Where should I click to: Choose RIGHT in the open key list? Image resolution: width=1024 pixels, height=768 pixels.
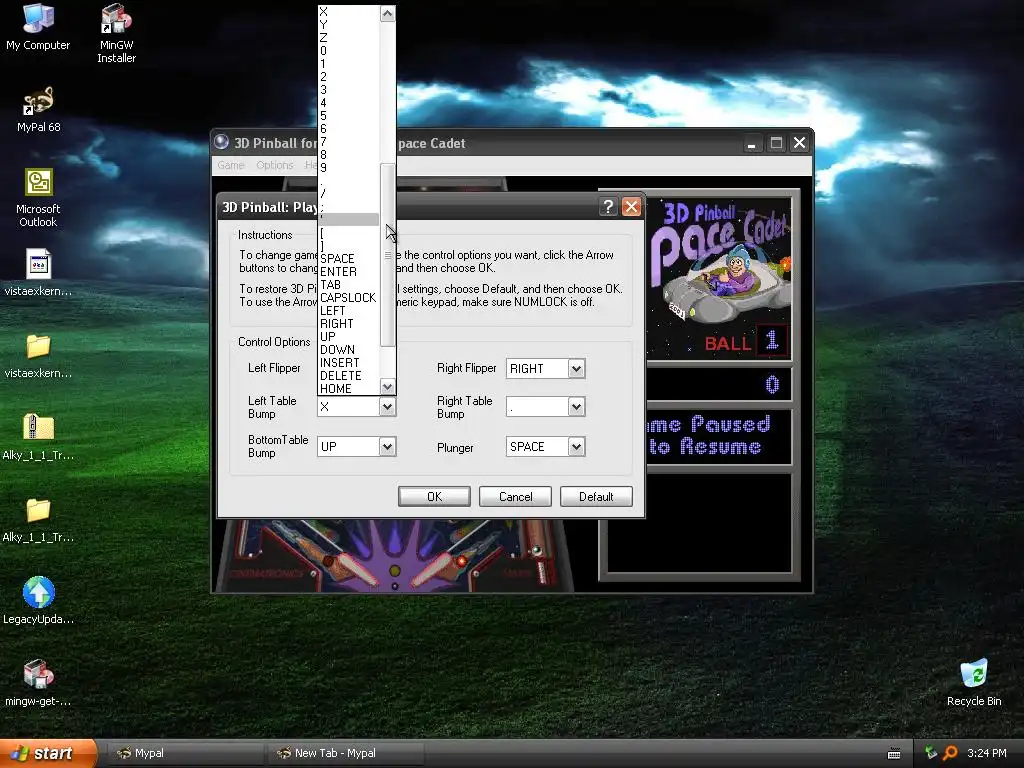(349, 324)
